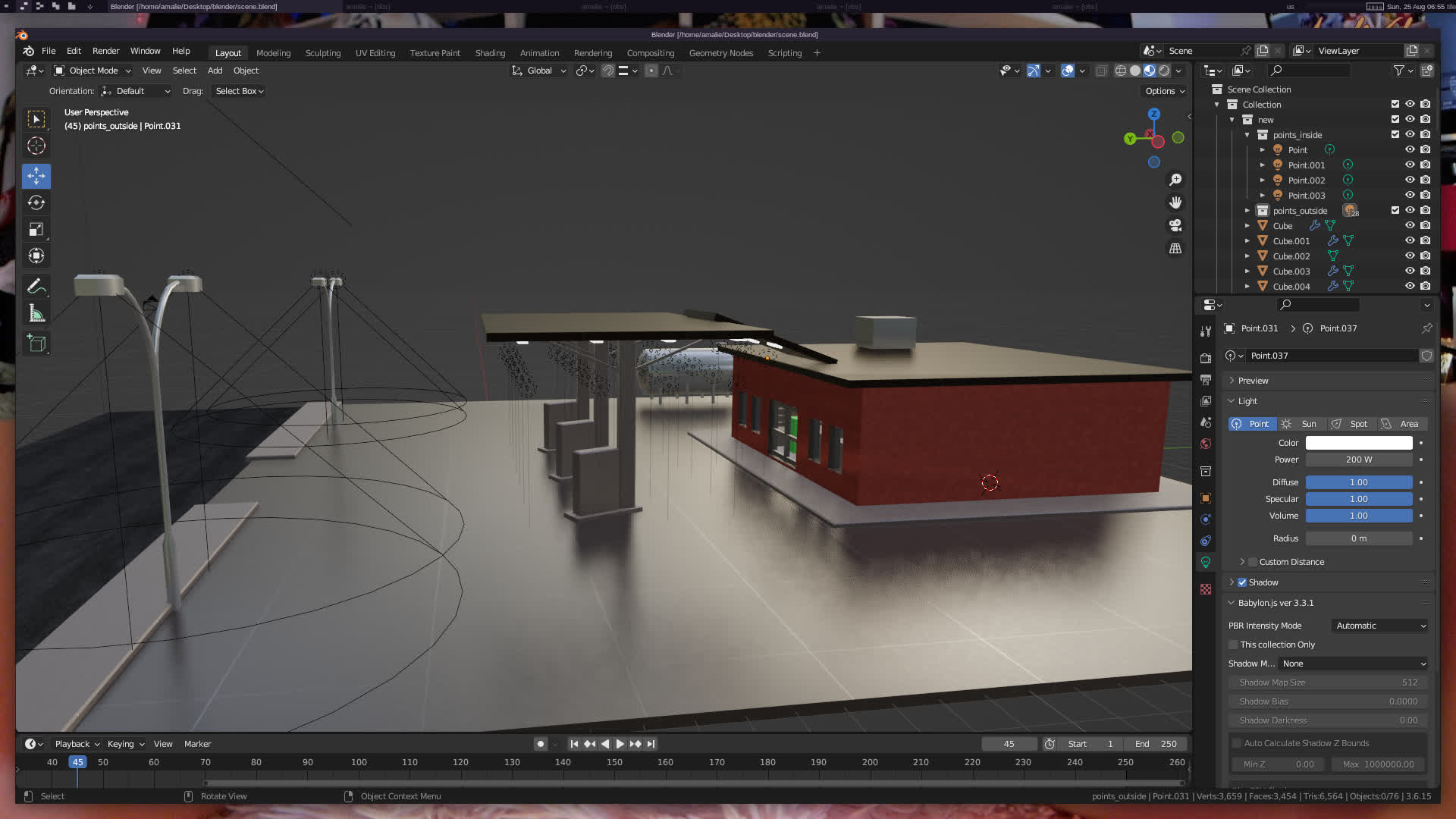Image resolution: width=1456 pixels, height=819 pixels.
Task: Expand the Custom Distance panel
Action: pos(1242,562)
